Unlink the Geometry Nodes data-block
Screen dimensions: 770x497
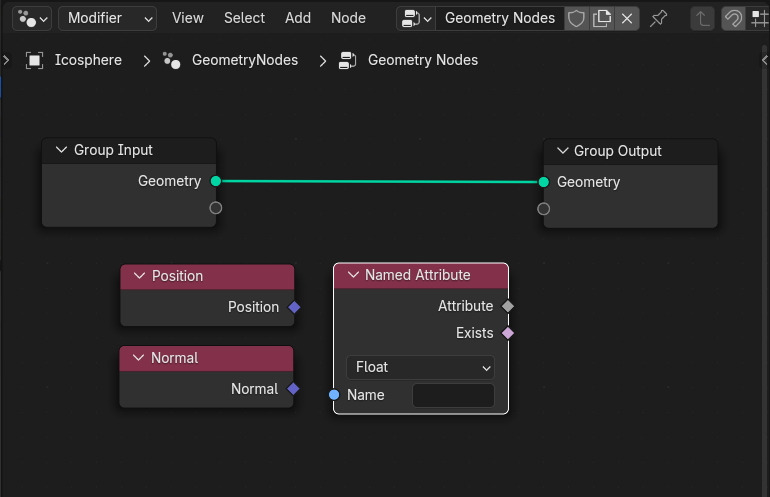pos(627,19)
